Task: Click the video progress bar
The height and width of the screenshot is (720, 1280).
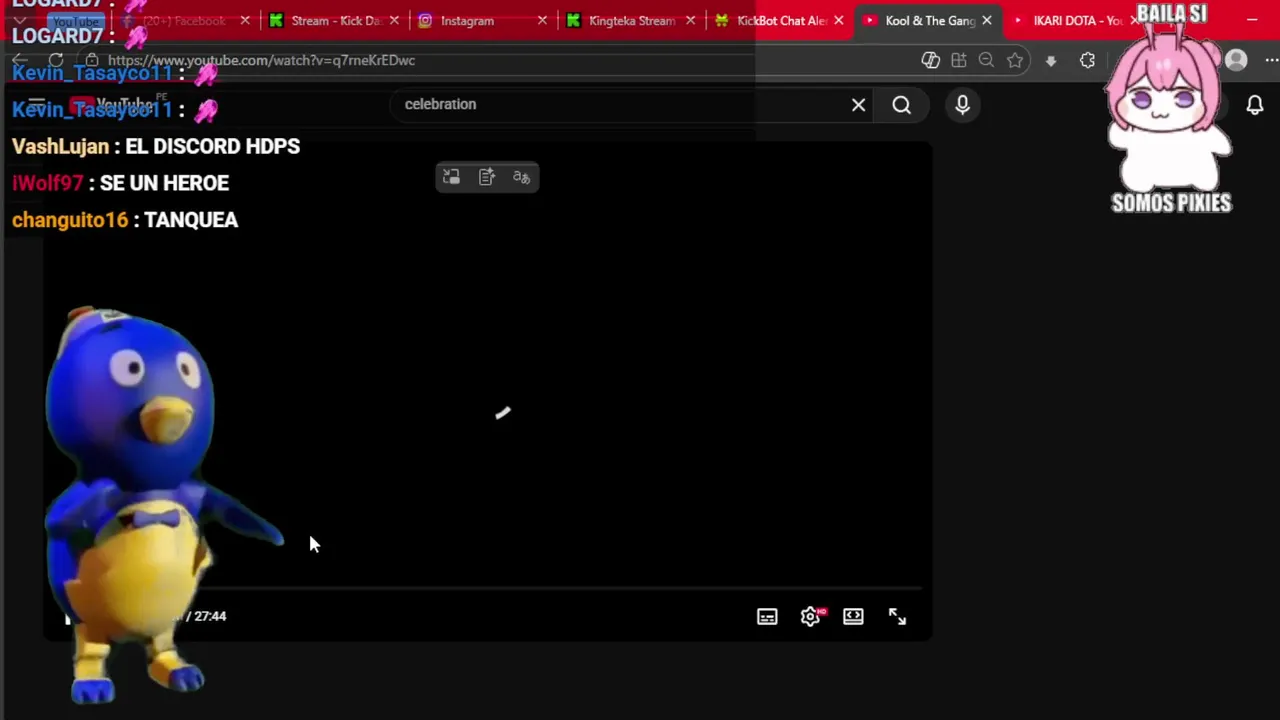Action: coord(487,590)
